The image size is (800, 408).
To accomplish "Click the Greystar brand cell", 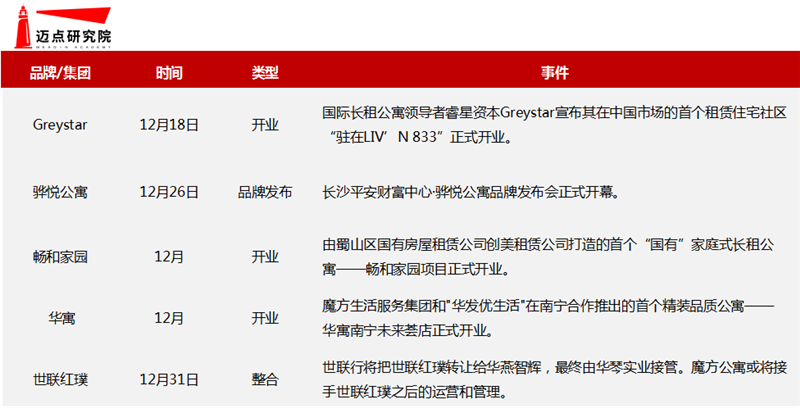I will pyautogui.click(x=60, y=125).
